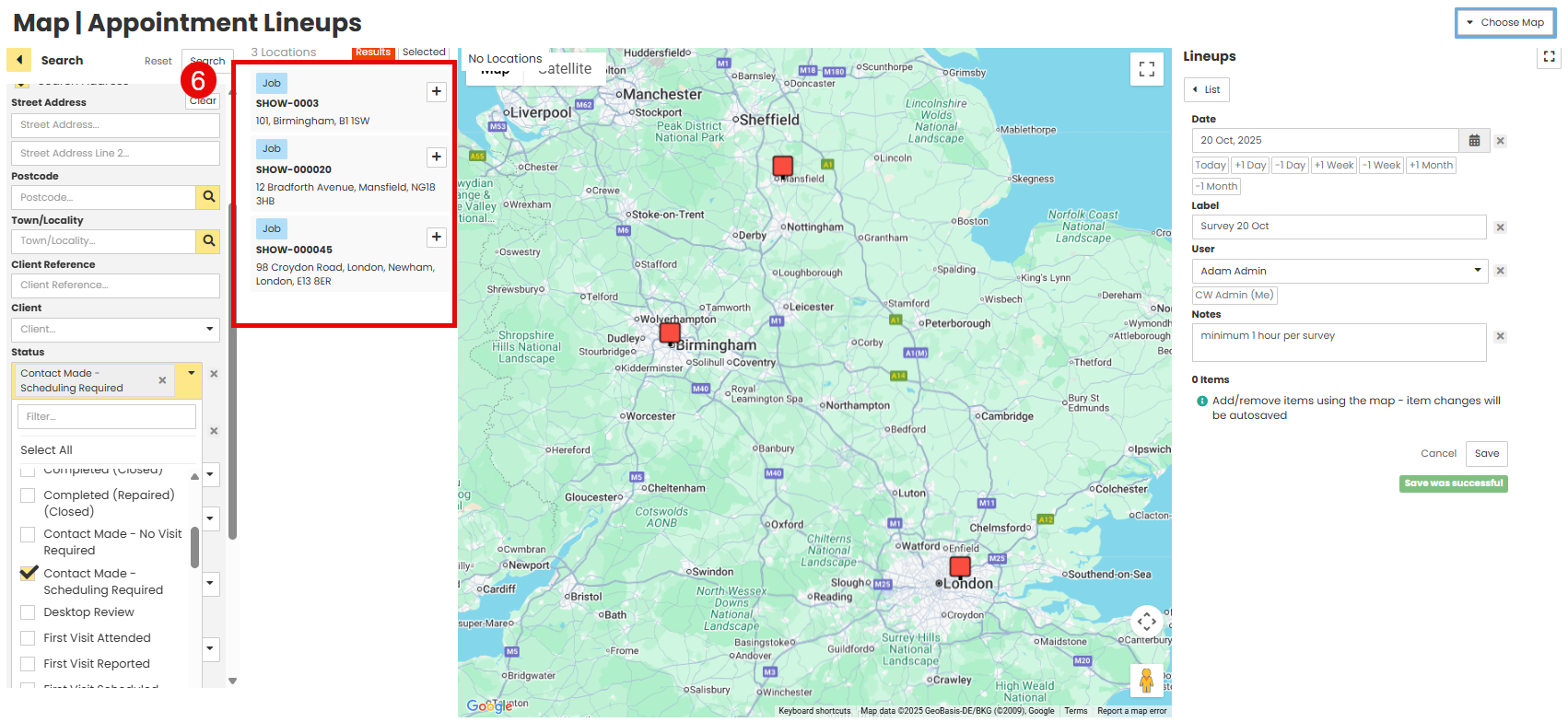Click the Postcode search magnifier icon
The width and height of the screenshot is (1568, 722).
click(208, 197)
